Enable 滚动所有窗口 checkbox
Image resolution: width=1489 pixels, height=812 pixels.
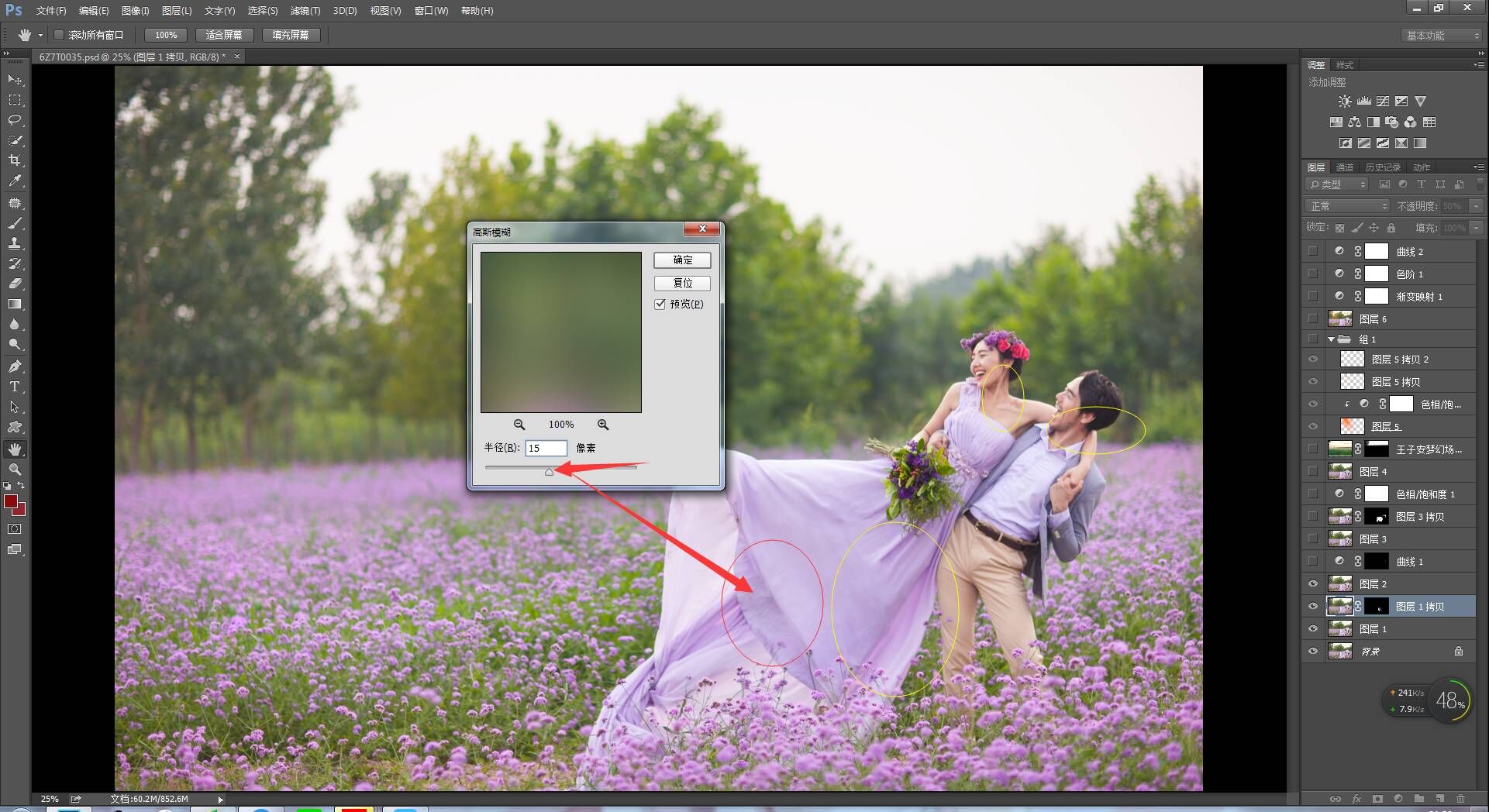tap(59, 35)
